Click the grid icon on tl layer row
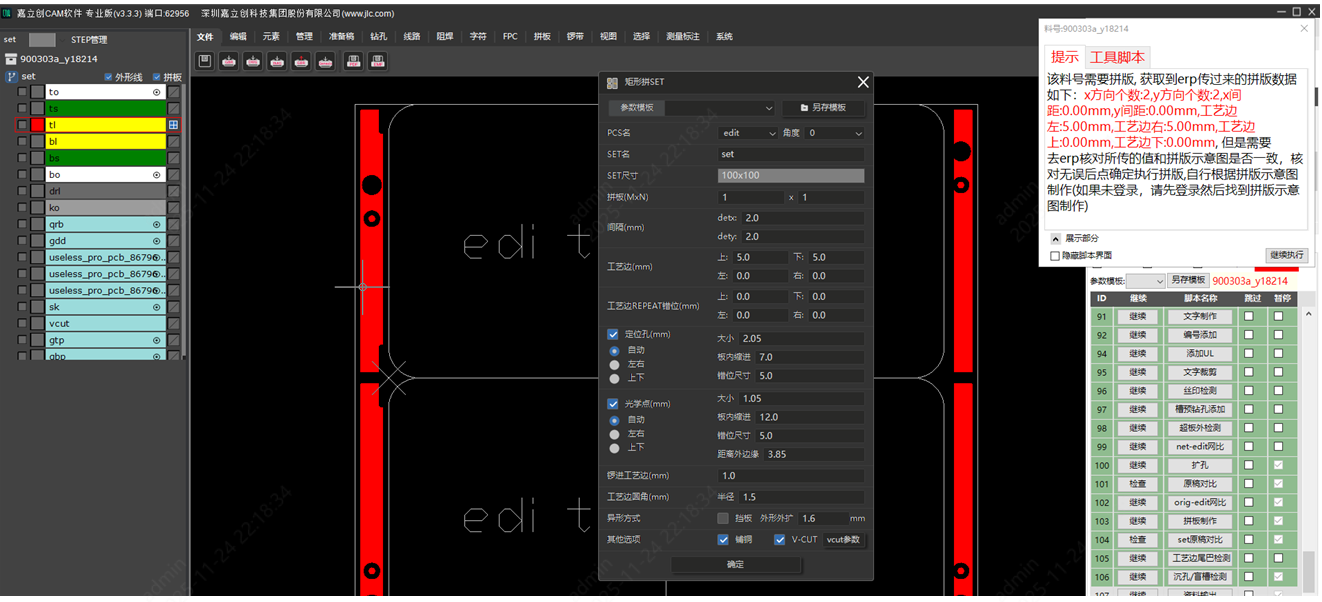 click(173, 125)
